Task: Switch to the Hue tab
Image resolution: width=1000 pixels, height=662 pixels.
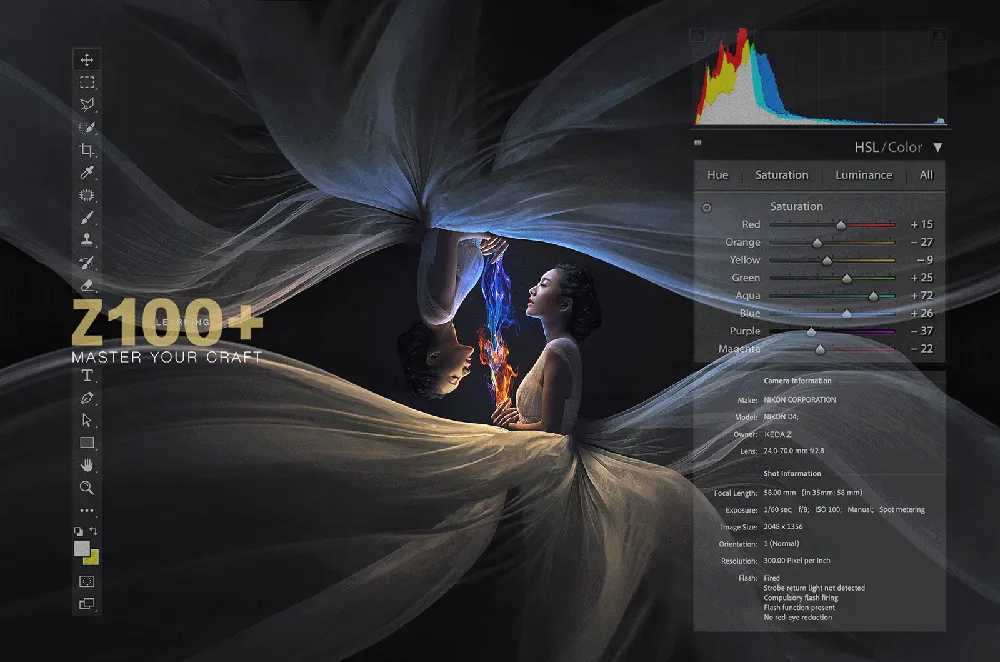Action: click(718, 175)
